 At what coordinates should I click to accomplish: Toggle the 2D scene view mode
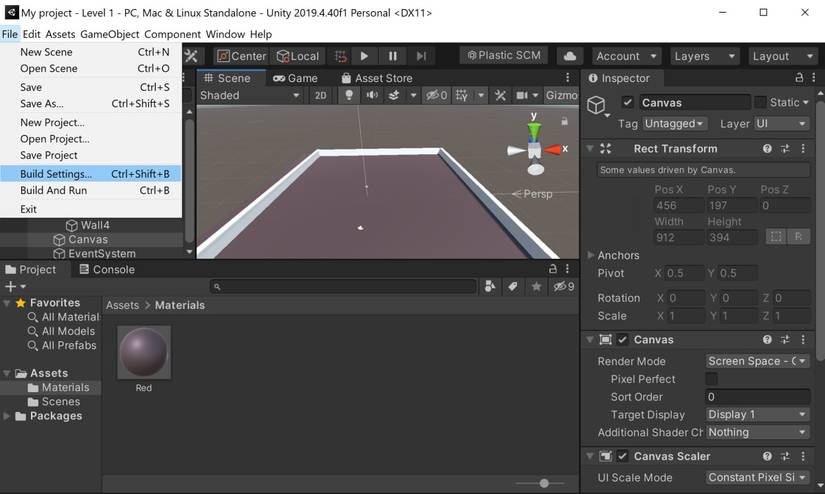(320, 95)
